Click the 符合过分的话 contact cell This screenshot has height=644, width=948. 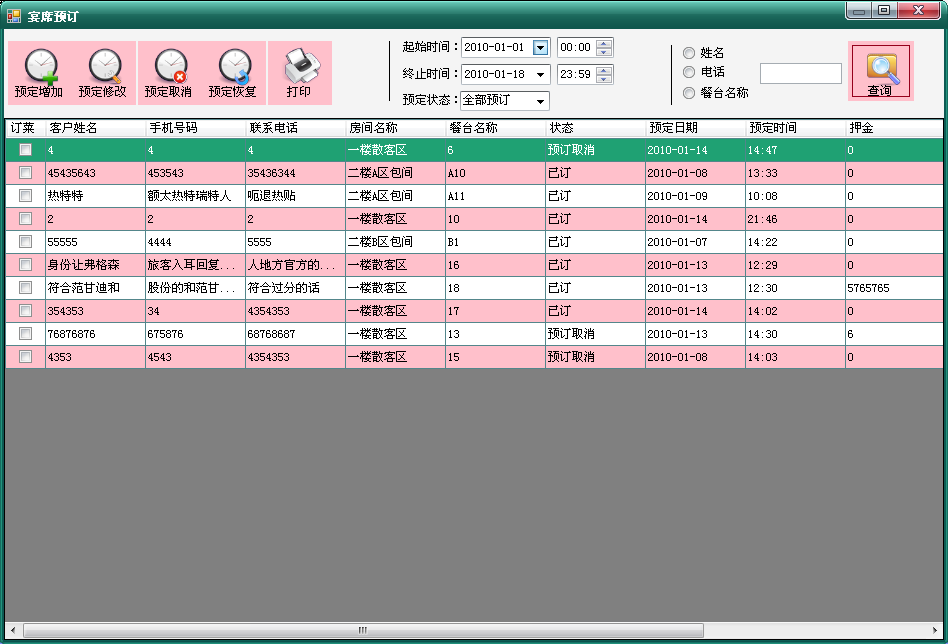296,288
